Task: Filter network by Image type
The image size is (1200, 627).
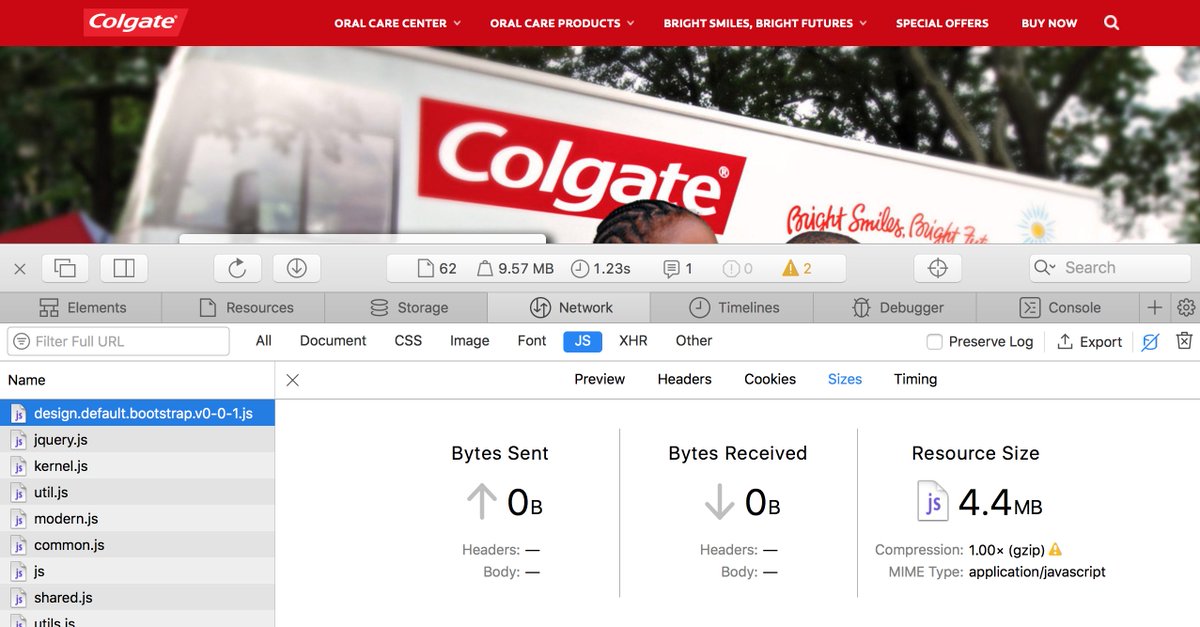Action: [x=469, y=341]
